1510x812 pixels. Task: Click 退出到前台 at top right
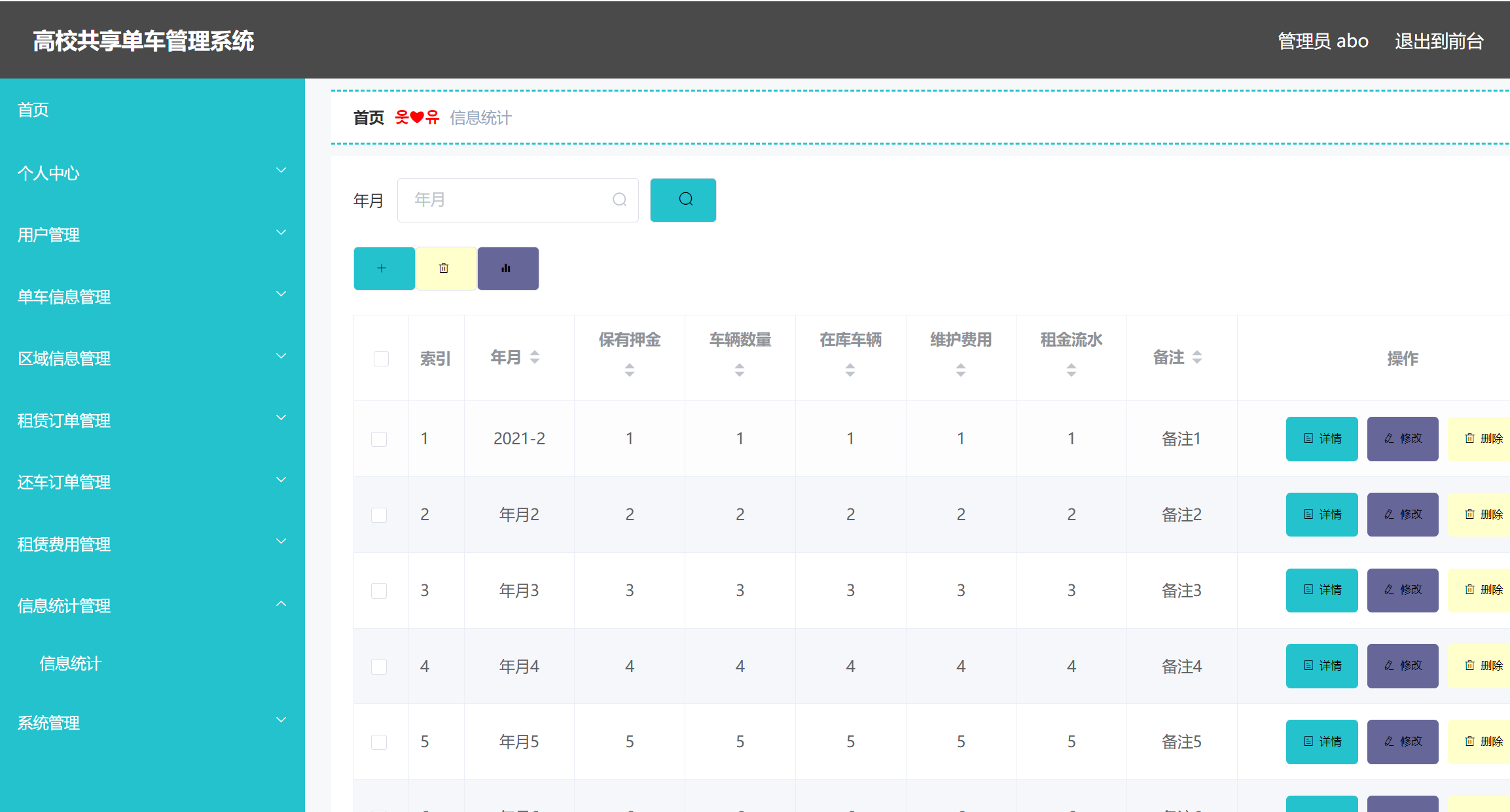[1438, 41]
